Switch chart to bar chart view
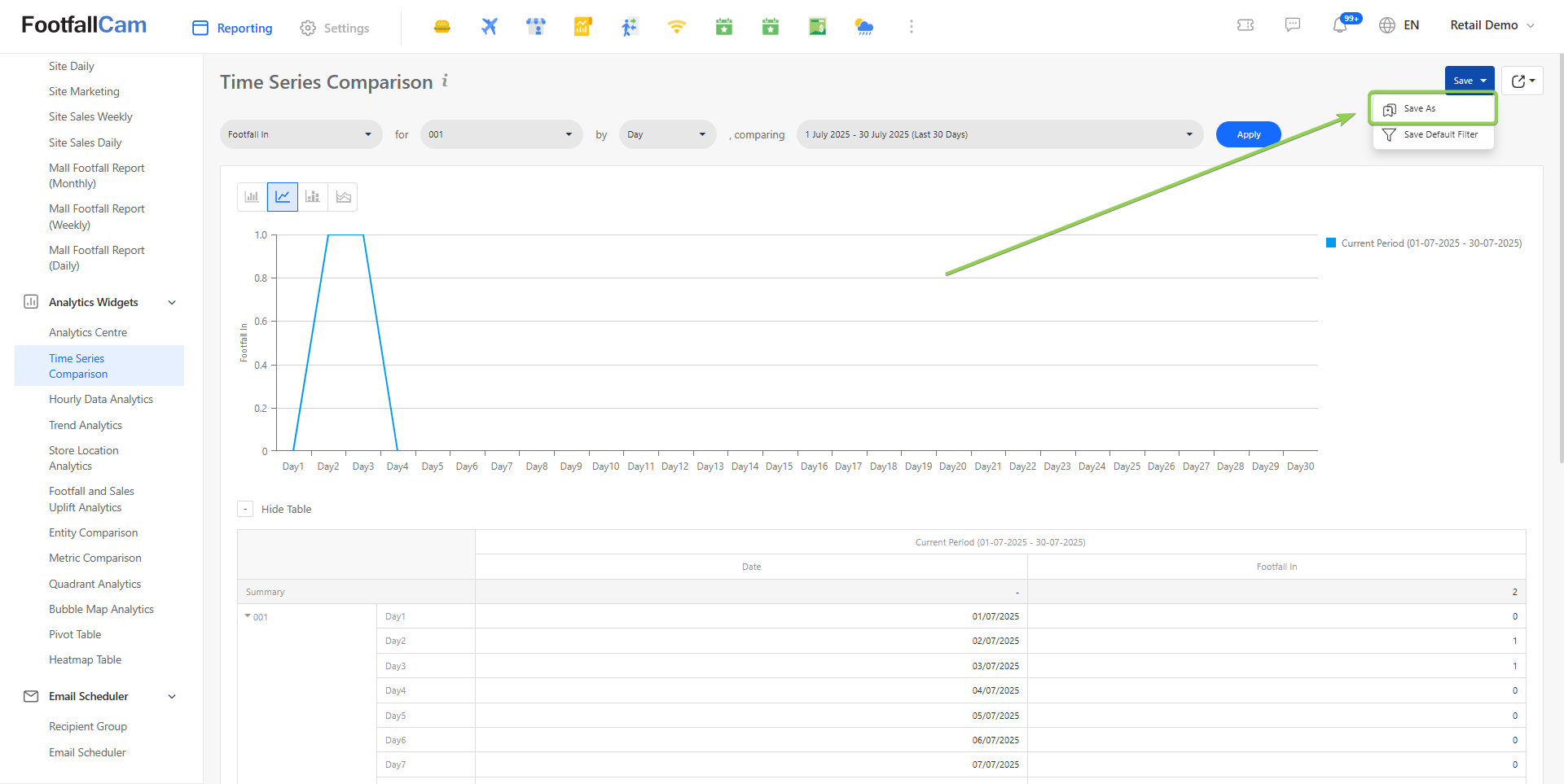Image resolution: width=1564 pixels, height=784 pixels. [252, 197]
